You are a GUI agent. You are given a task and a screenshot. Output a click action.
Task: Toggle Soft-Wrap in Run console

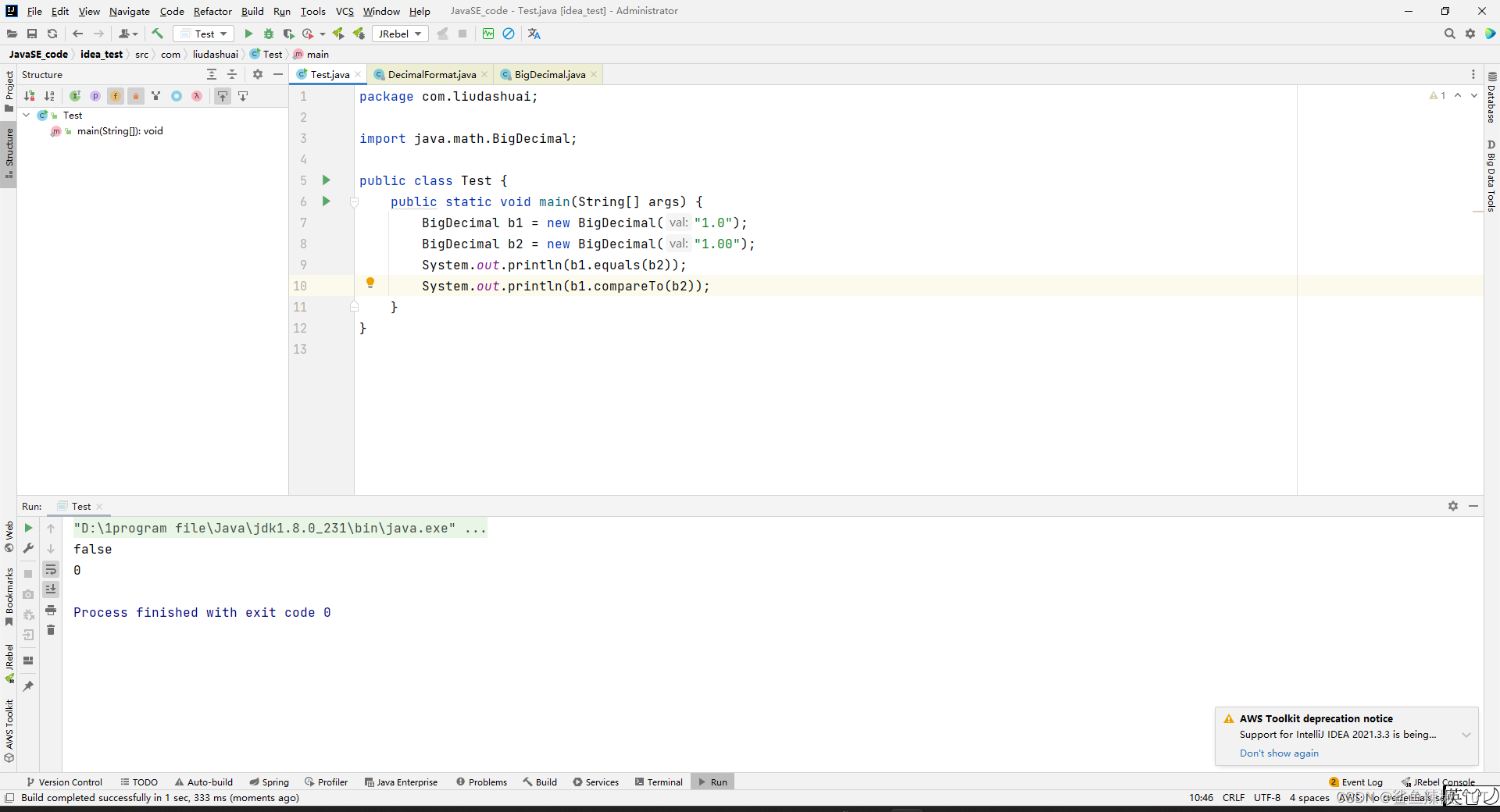pyautogui.click(x=51, y=569)
